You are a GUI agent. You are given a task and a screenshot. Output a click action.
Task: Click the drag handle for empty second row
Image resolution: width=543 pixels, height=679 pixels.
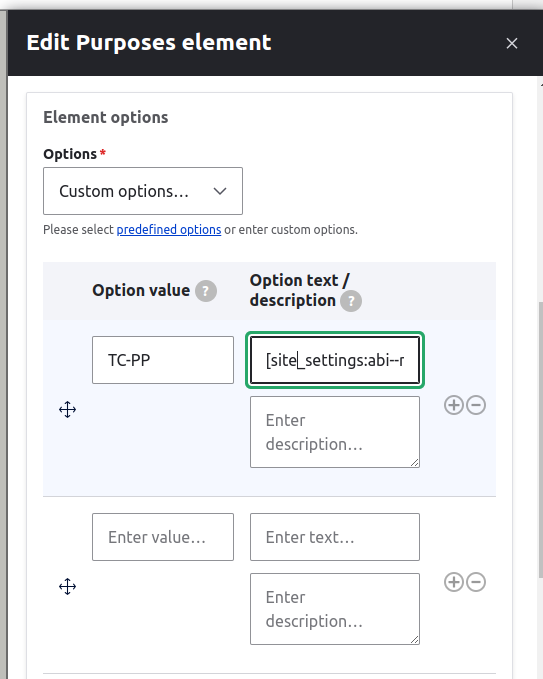68,586
